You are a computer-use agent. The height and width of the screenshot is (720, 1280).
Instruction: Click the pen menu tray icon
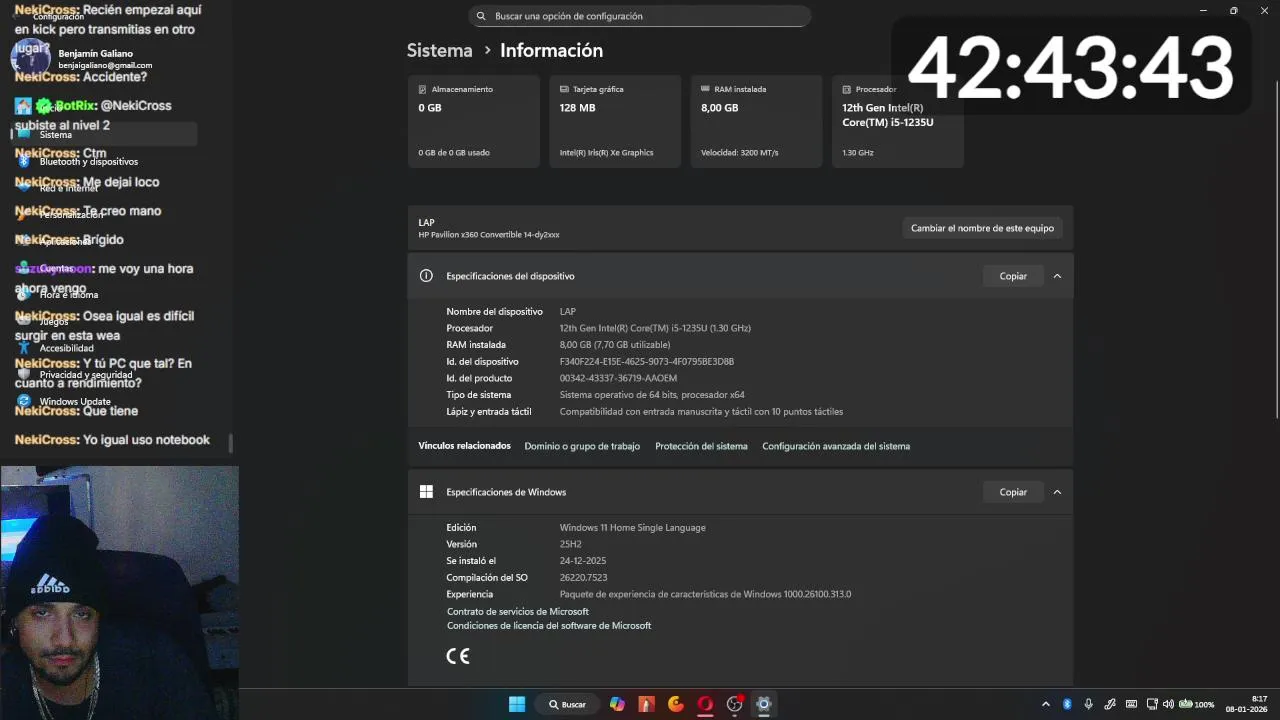[x=1110, y=704]
